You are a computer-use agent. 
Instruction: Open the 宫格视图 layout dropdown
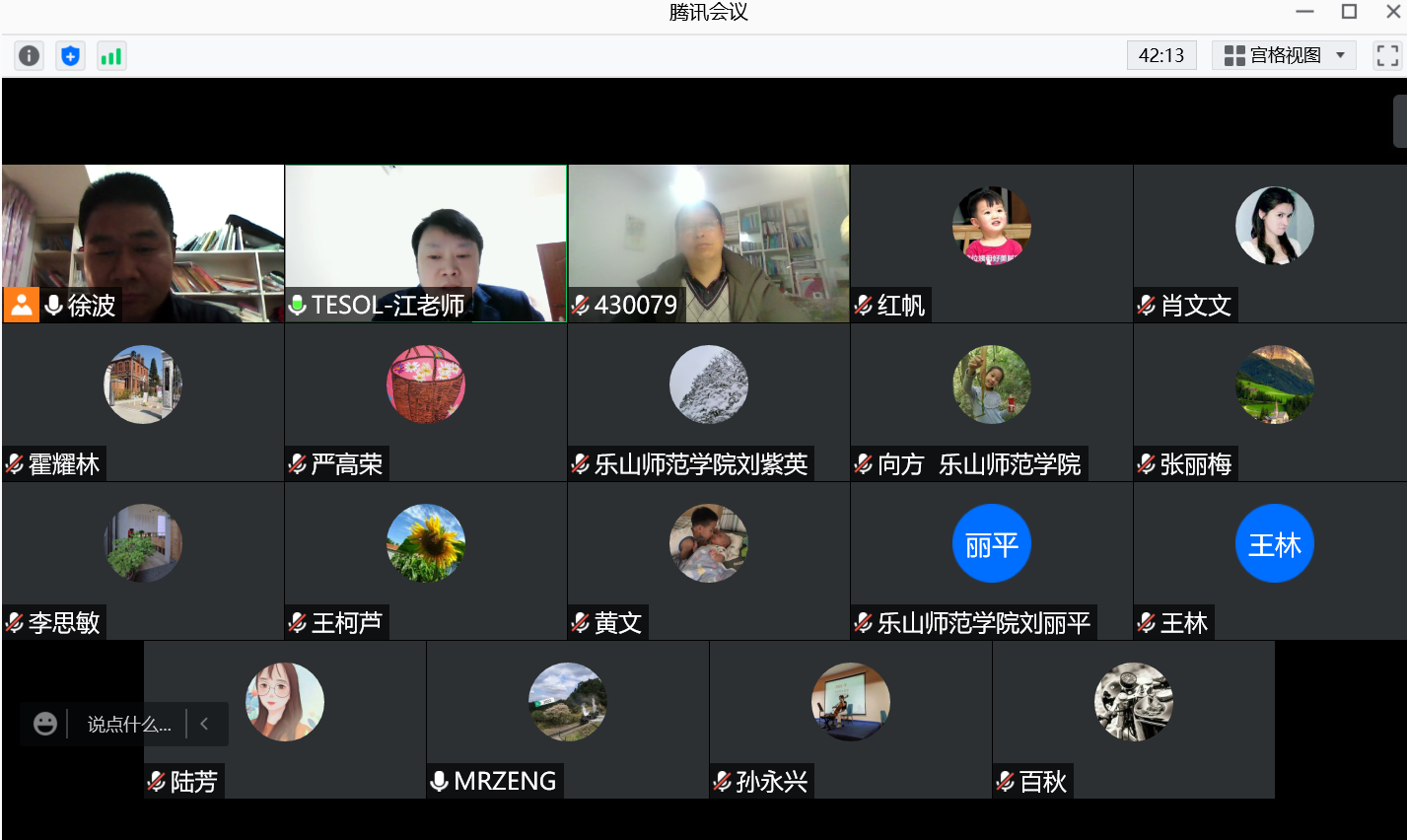coord(1284,55)
